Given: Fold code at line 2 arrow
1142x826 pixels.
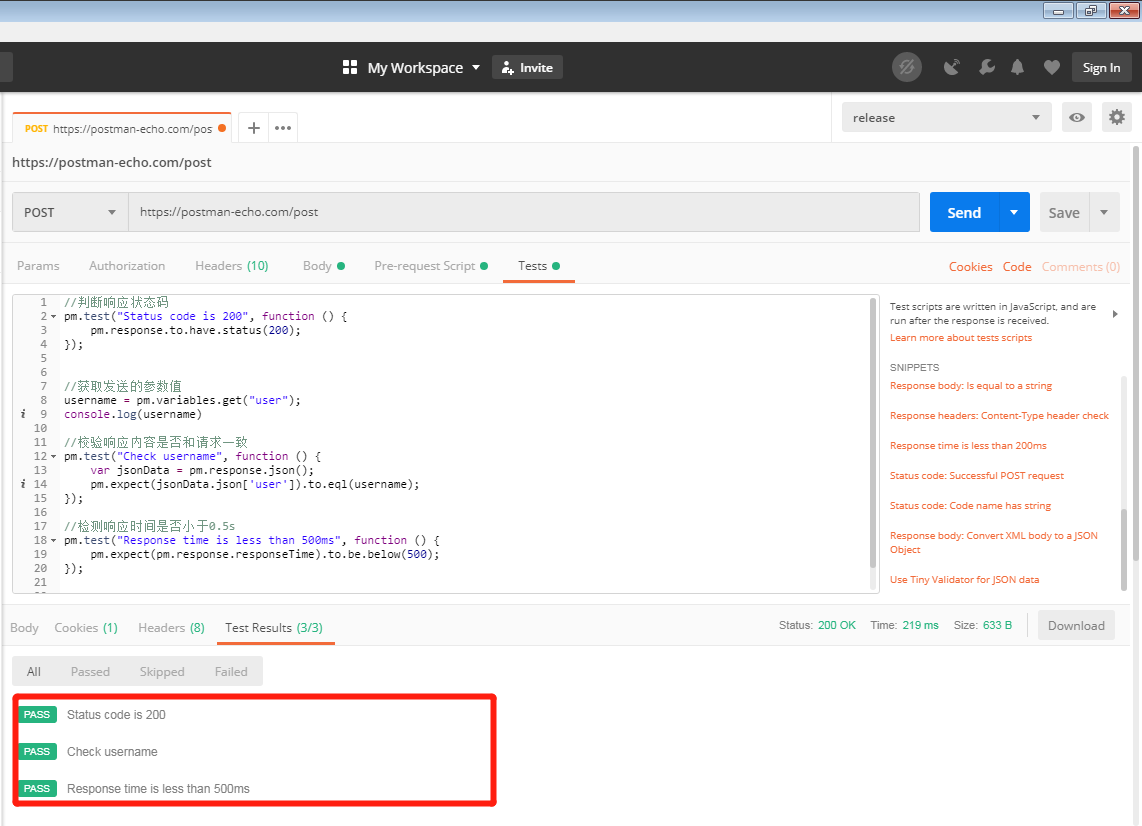Looking at the screenshot, I should (53, 317).
